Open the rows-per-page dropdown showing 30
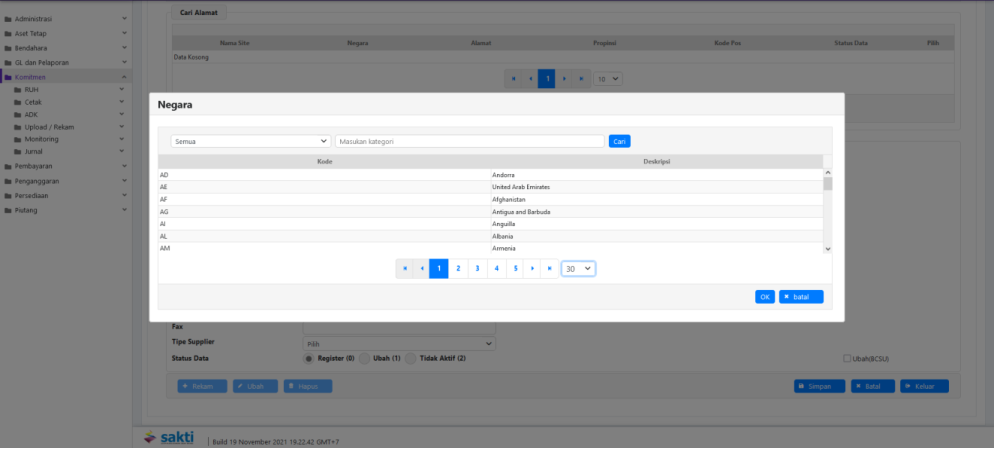Image resolution: width=994 pixels, height=449 pixels. pyautogui.click(x=578, y=269)
